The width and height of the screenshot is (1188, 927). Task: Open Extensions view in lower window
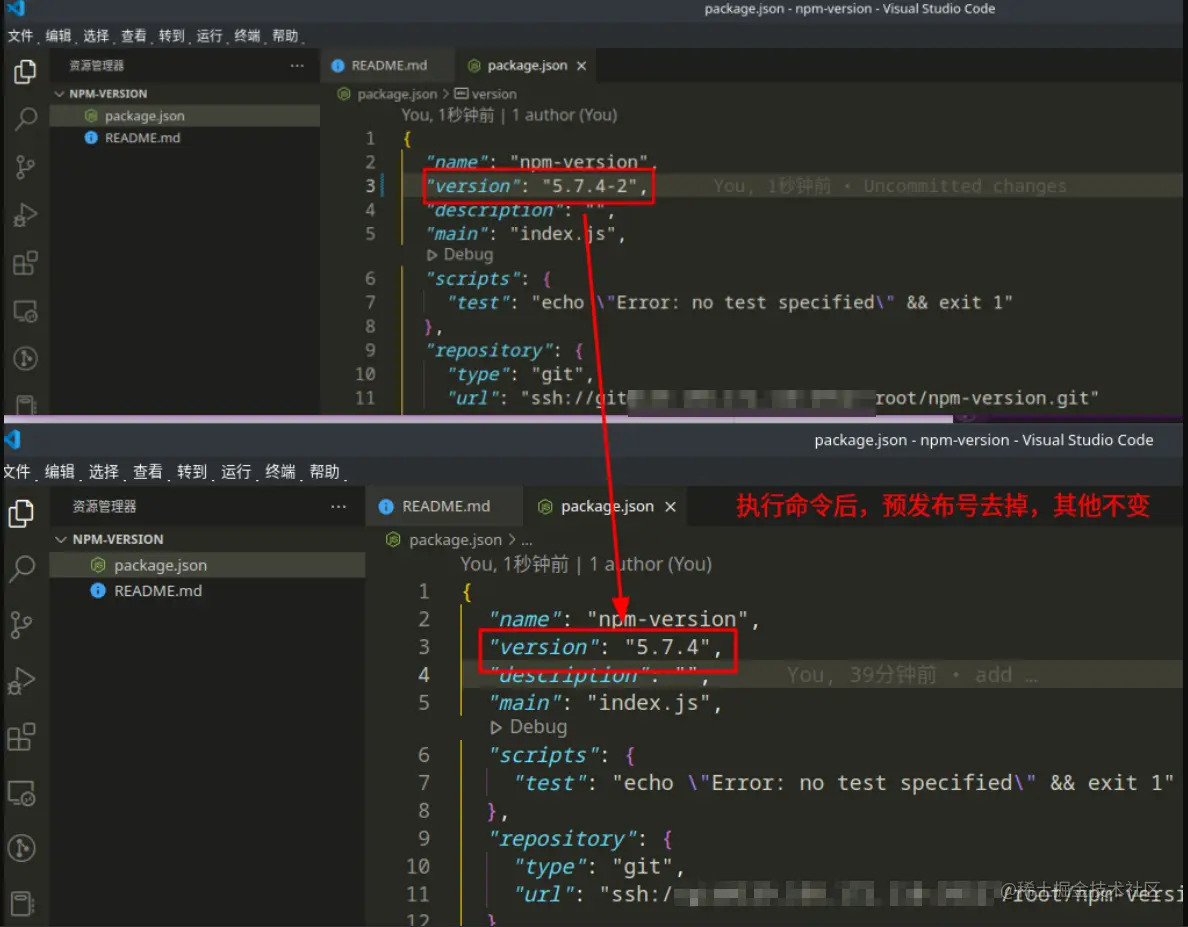(x=21, y=736)
